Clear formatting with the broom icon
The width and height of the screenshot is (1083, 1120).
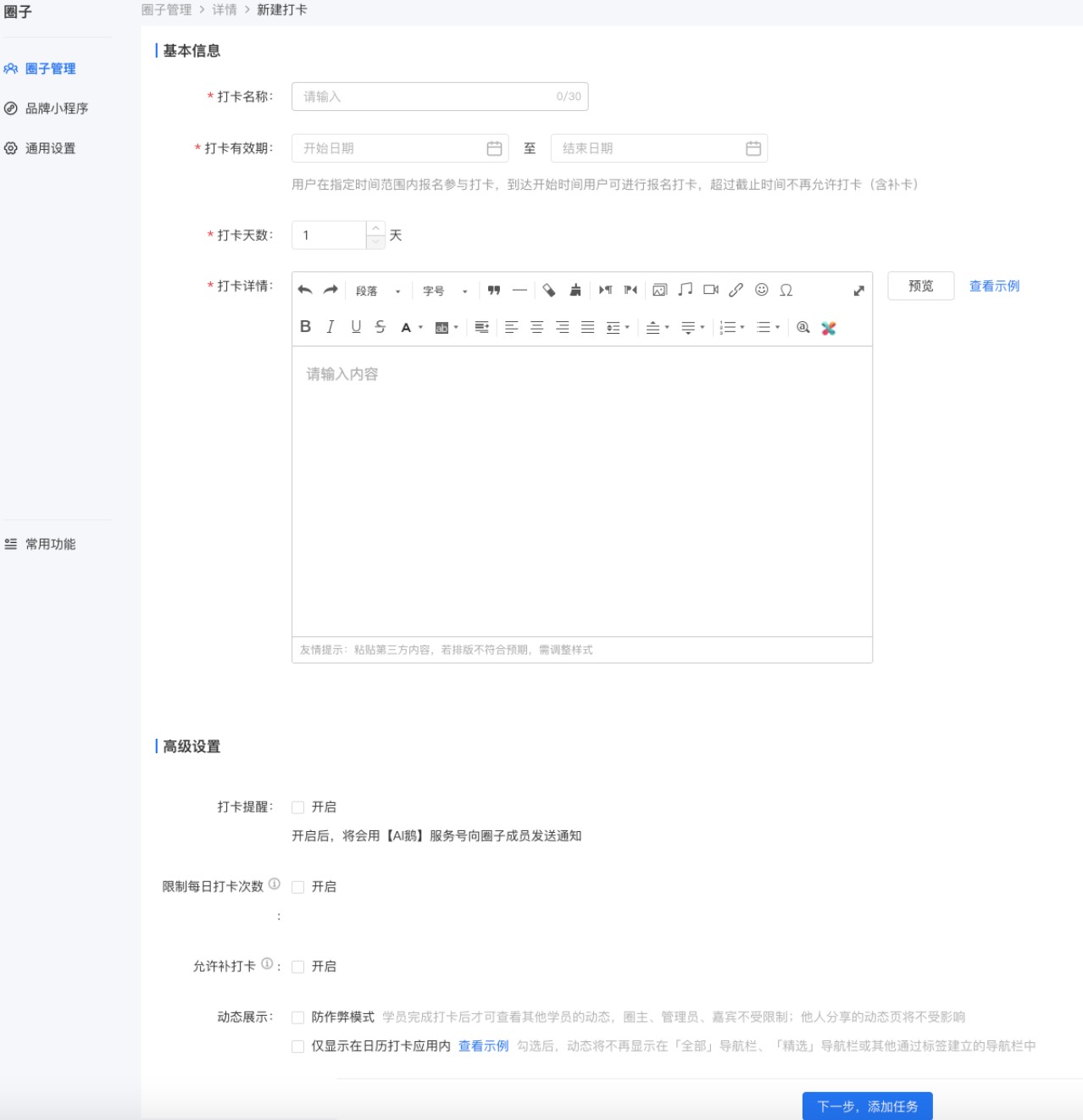(575, 290)
